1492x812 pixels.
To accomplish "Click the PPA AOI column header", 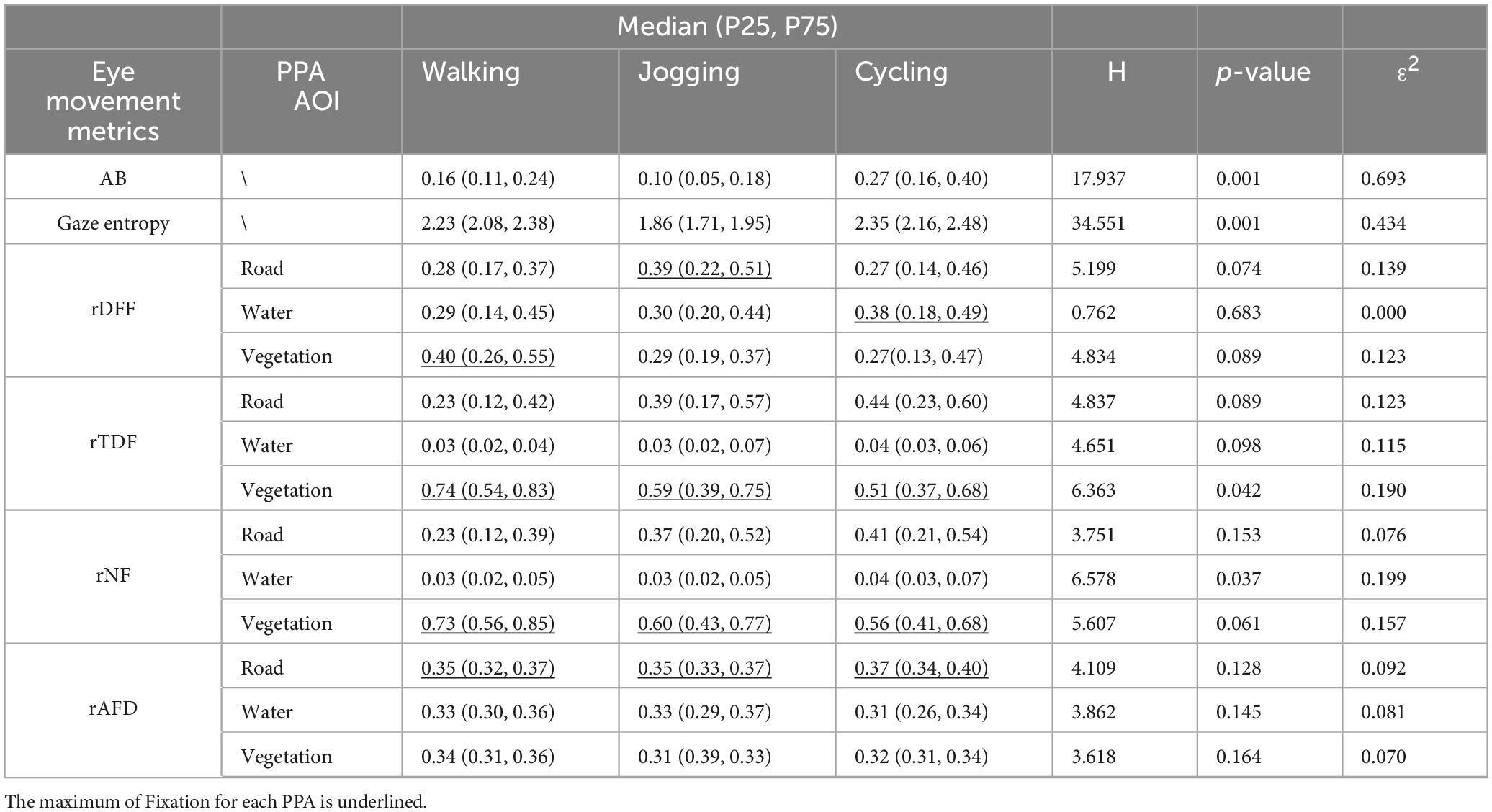I will point(302,86).
